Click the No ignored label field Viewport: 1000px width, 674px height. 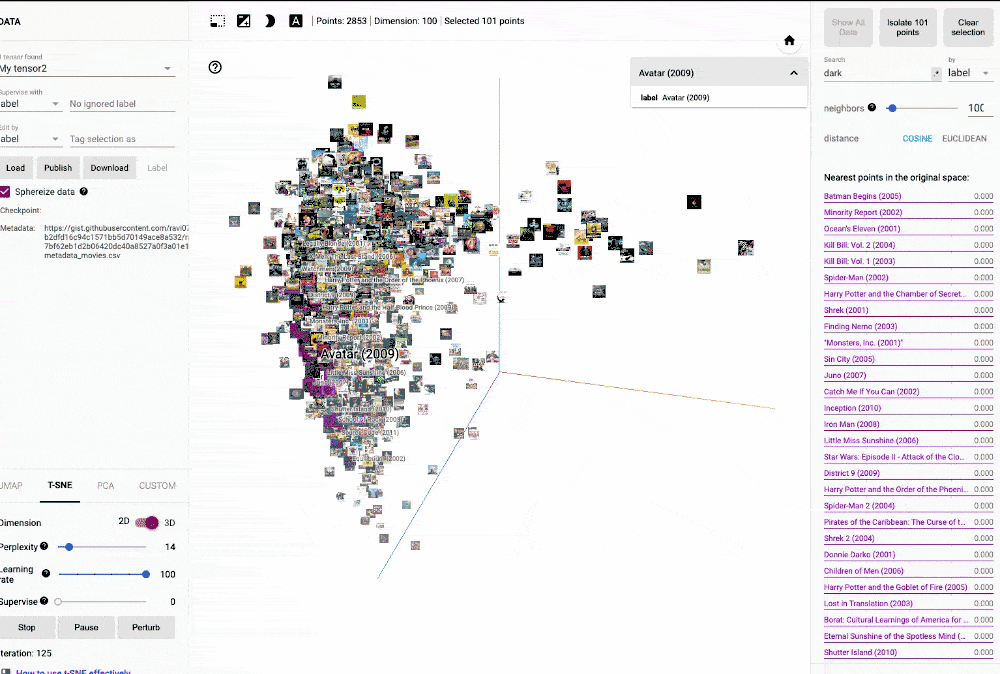122,104
